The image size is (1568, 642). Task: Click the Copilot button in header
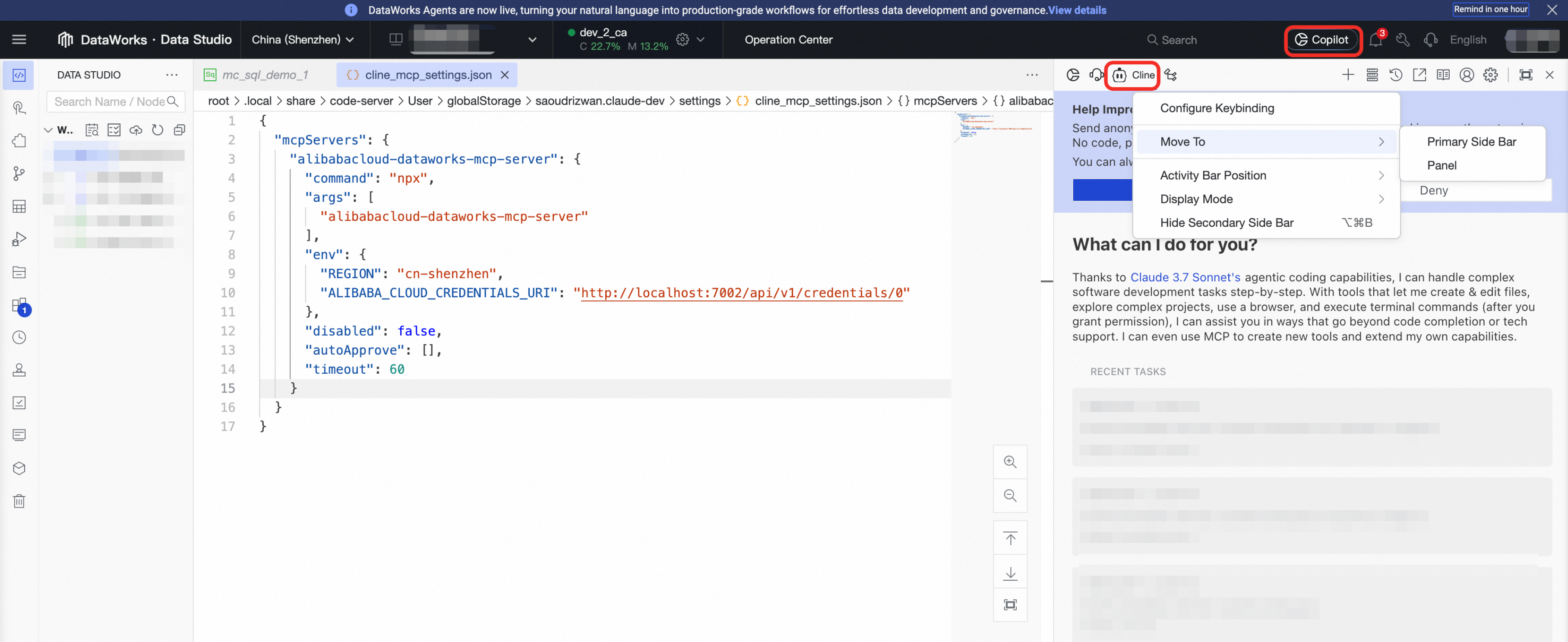click(x=1322, y=40)
